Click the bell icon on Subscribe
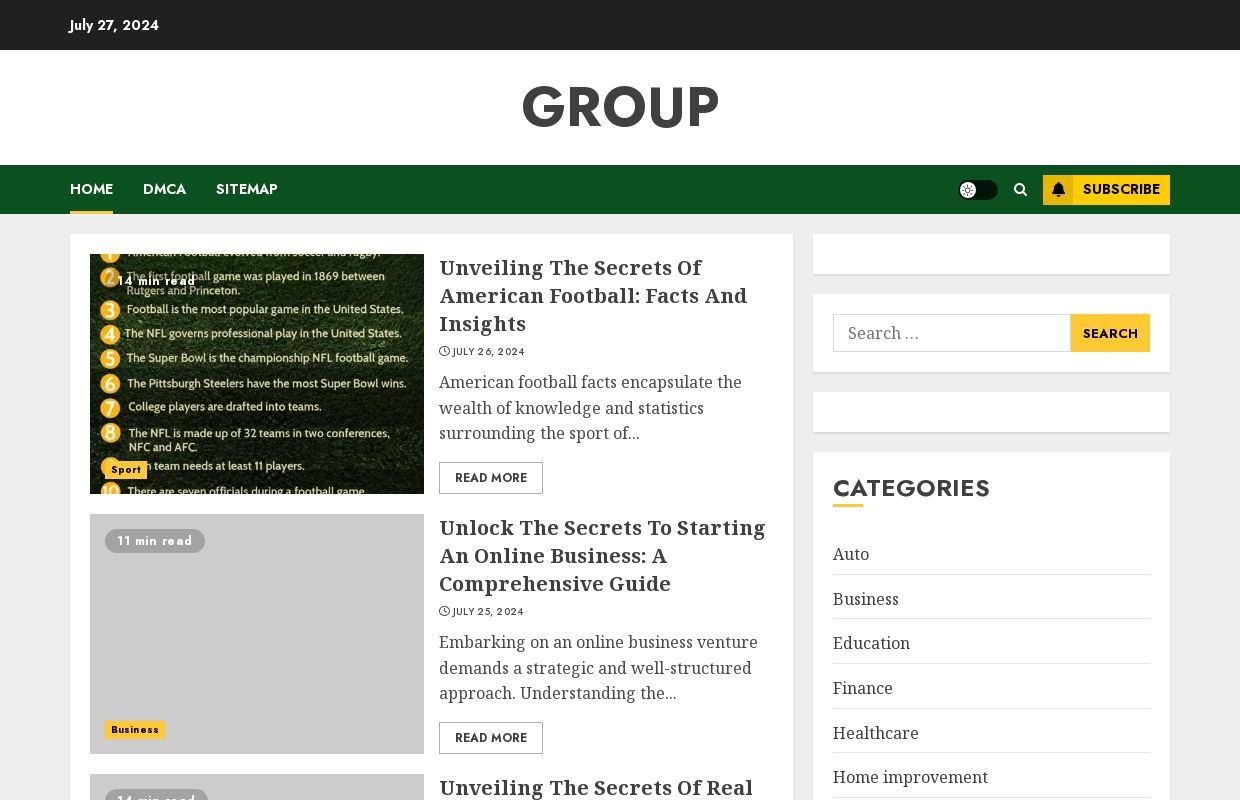 point(1058,190)
